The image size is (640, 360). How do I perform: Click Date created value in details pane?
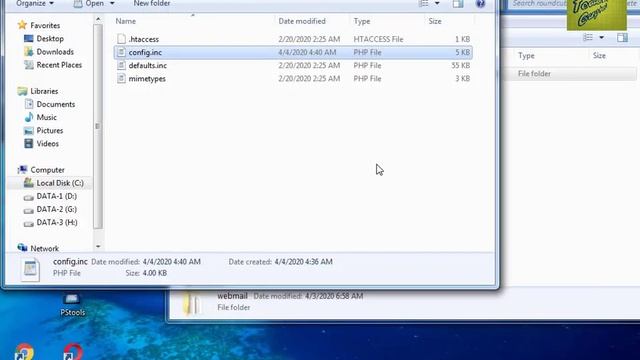(x=303, y=262)
